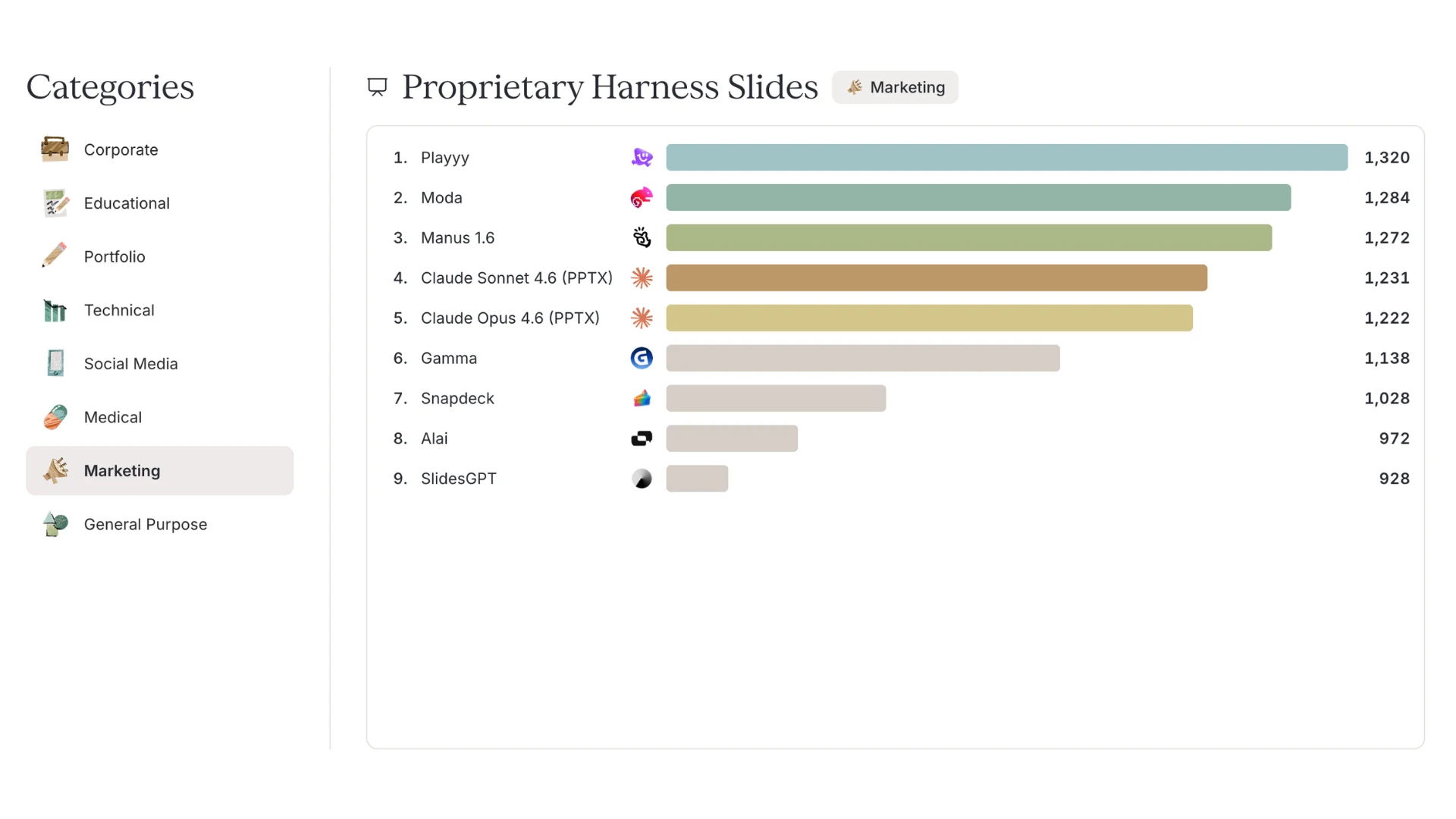
Task: Click the Snapdeck logo icon
Action: tap(642, 398)
